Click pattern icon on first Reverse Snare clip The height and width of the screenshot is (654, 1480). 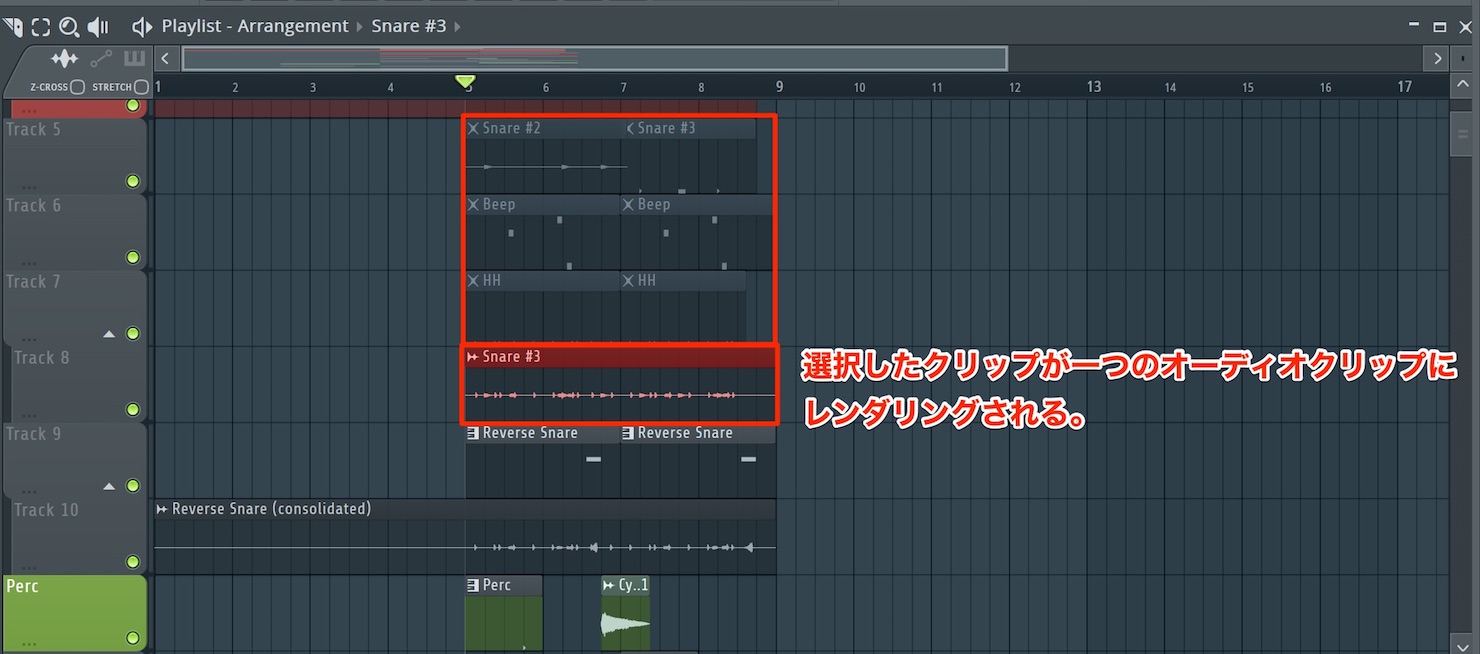473,433
